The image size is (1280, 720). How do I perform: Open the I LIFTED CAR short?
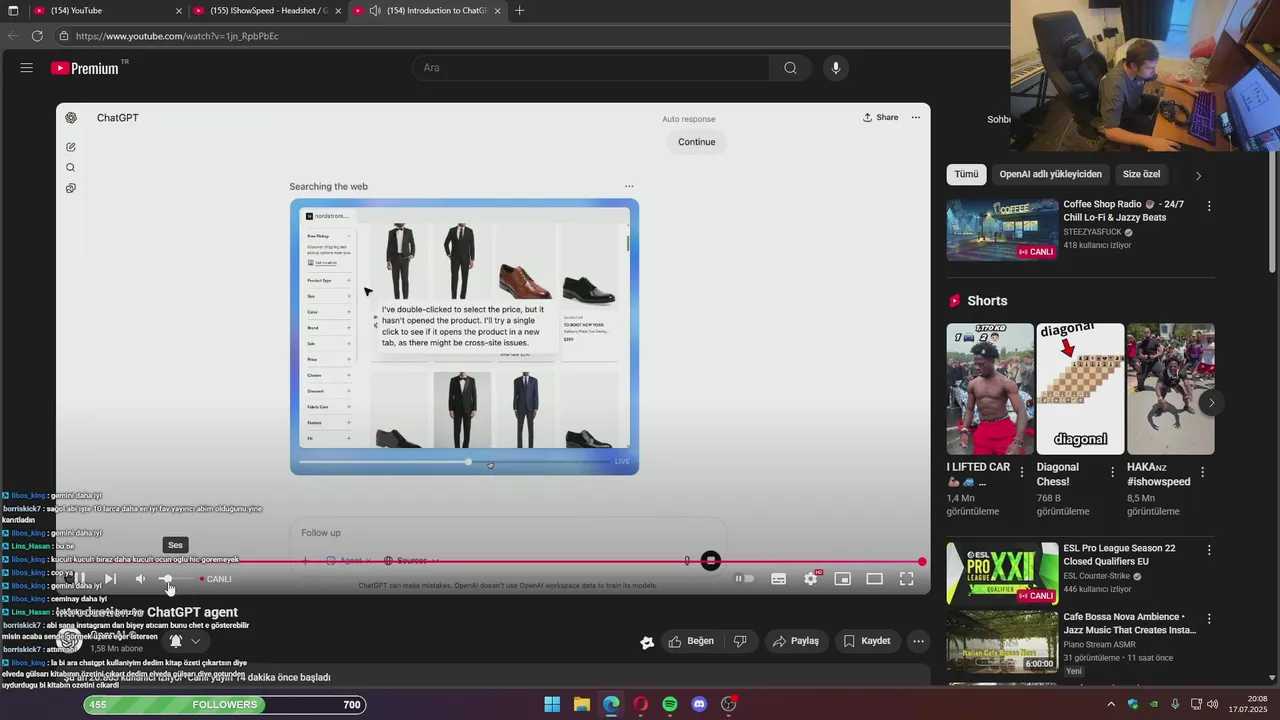[990, 389]
